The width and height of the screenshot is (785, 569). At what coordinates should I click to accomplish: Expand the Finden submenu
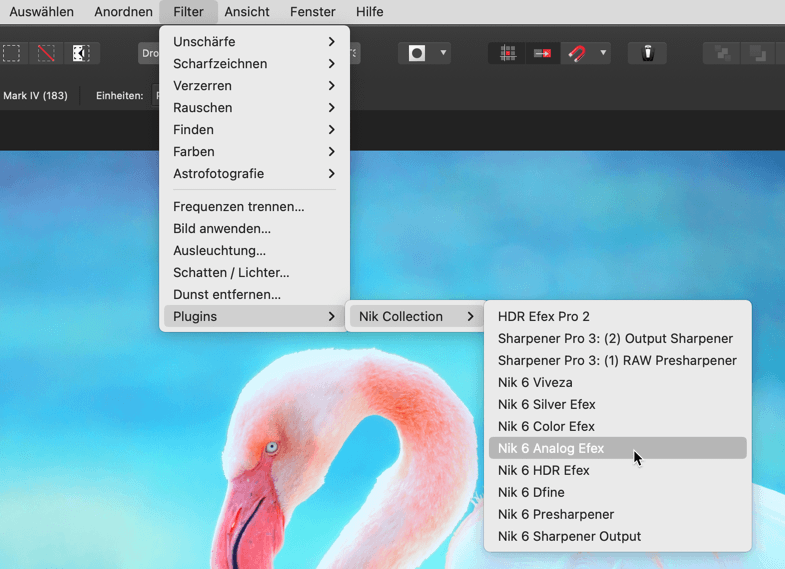coord(254,130)
